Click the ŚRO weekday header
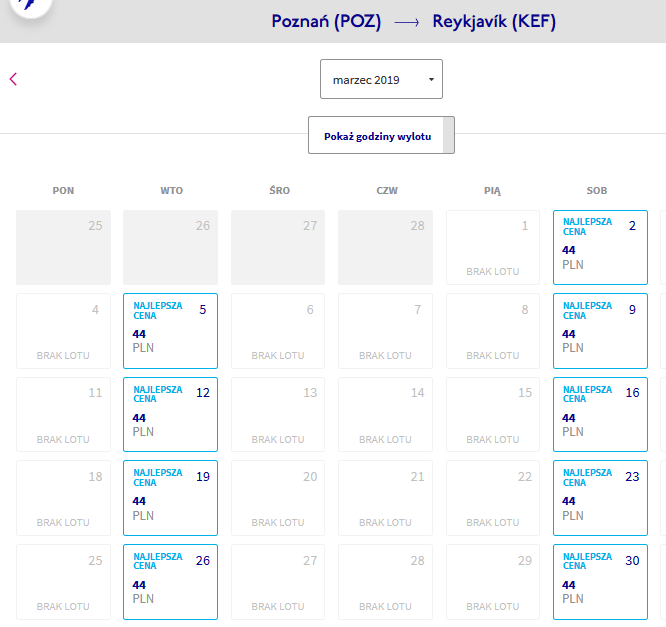The image size is (666, 627). [x=279, y=190]
